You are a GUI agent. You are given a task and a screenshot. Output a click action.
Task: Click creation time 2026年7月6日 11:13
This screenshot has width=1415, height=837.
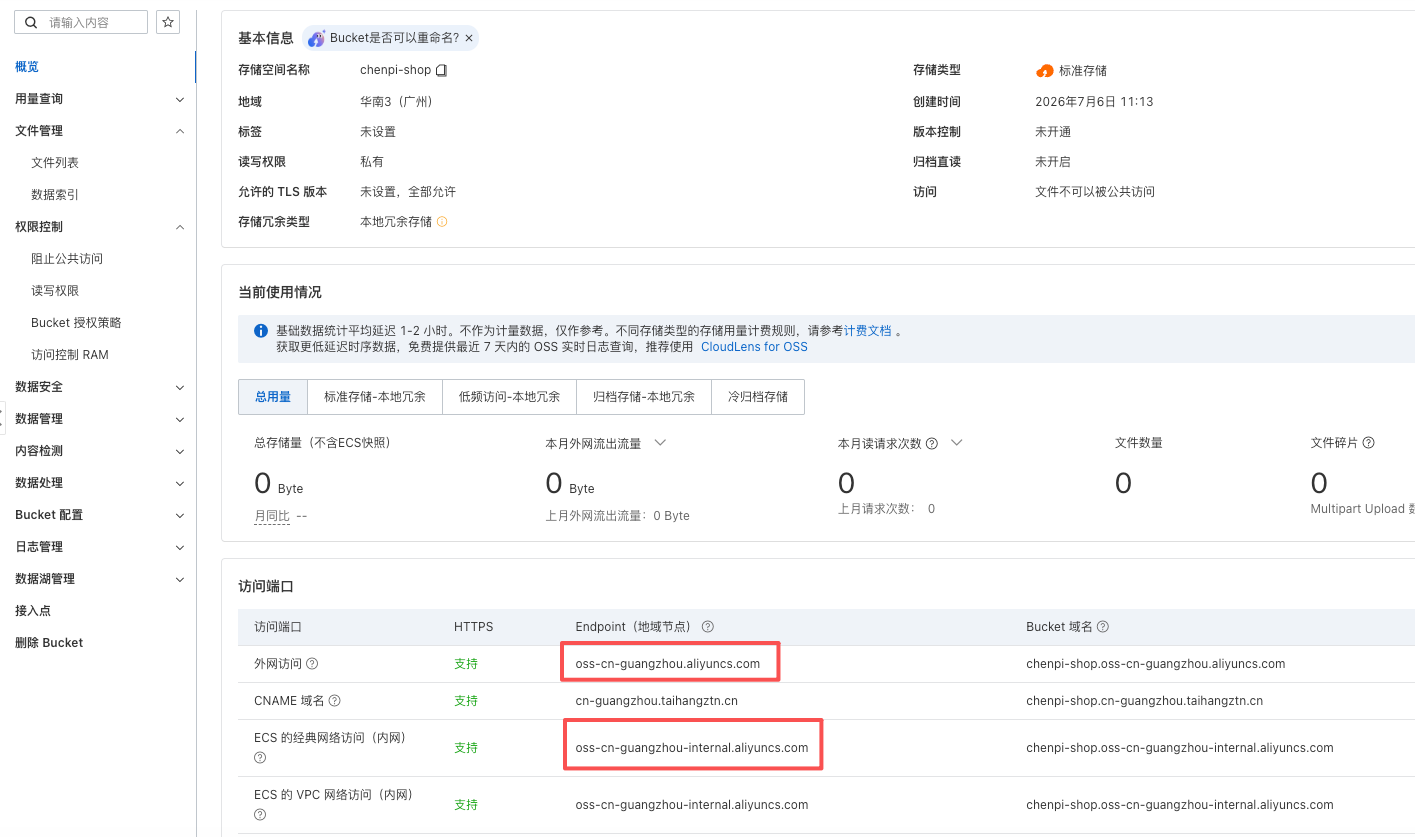(1094, 102)
